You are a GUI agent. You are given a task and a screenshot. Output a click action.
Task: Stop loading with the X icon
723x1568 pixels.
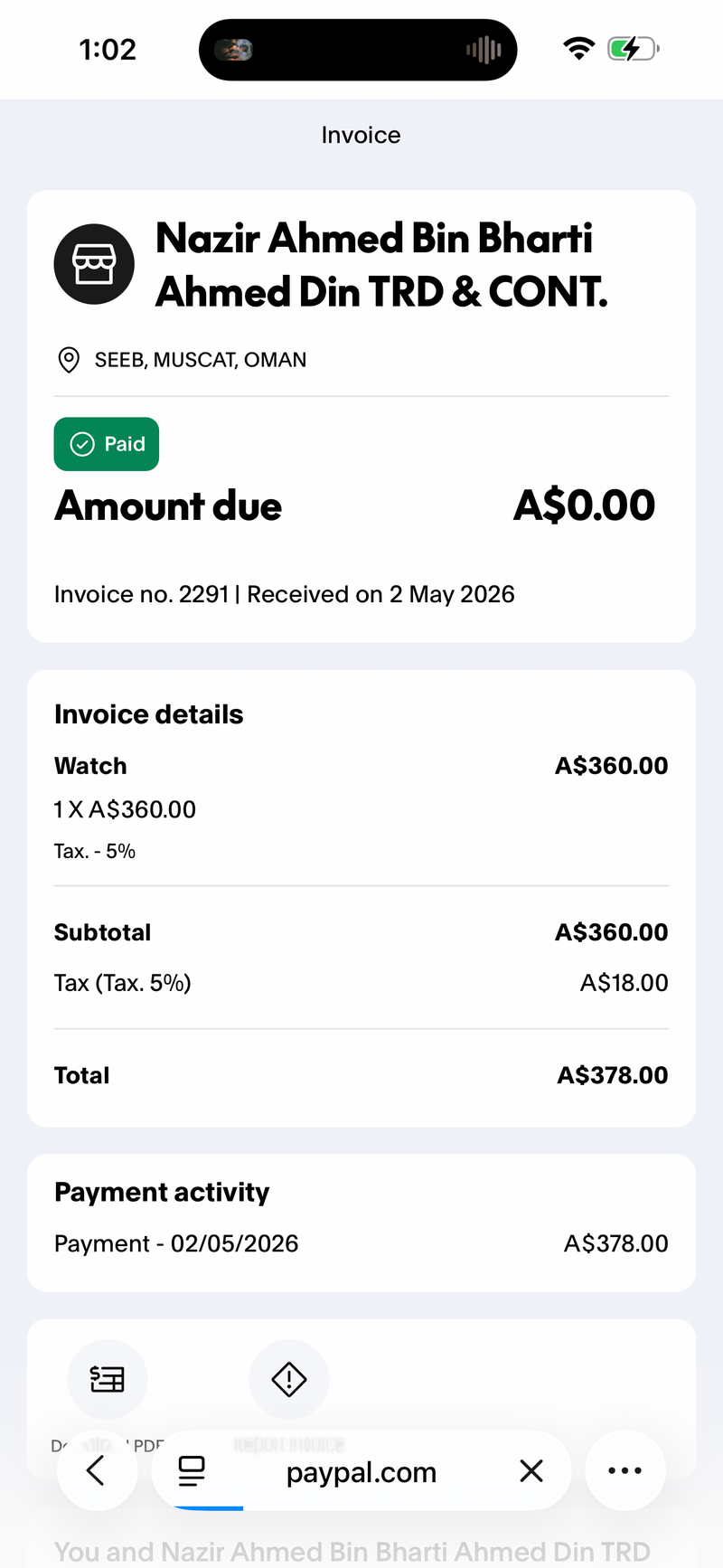click(531, 1471)
